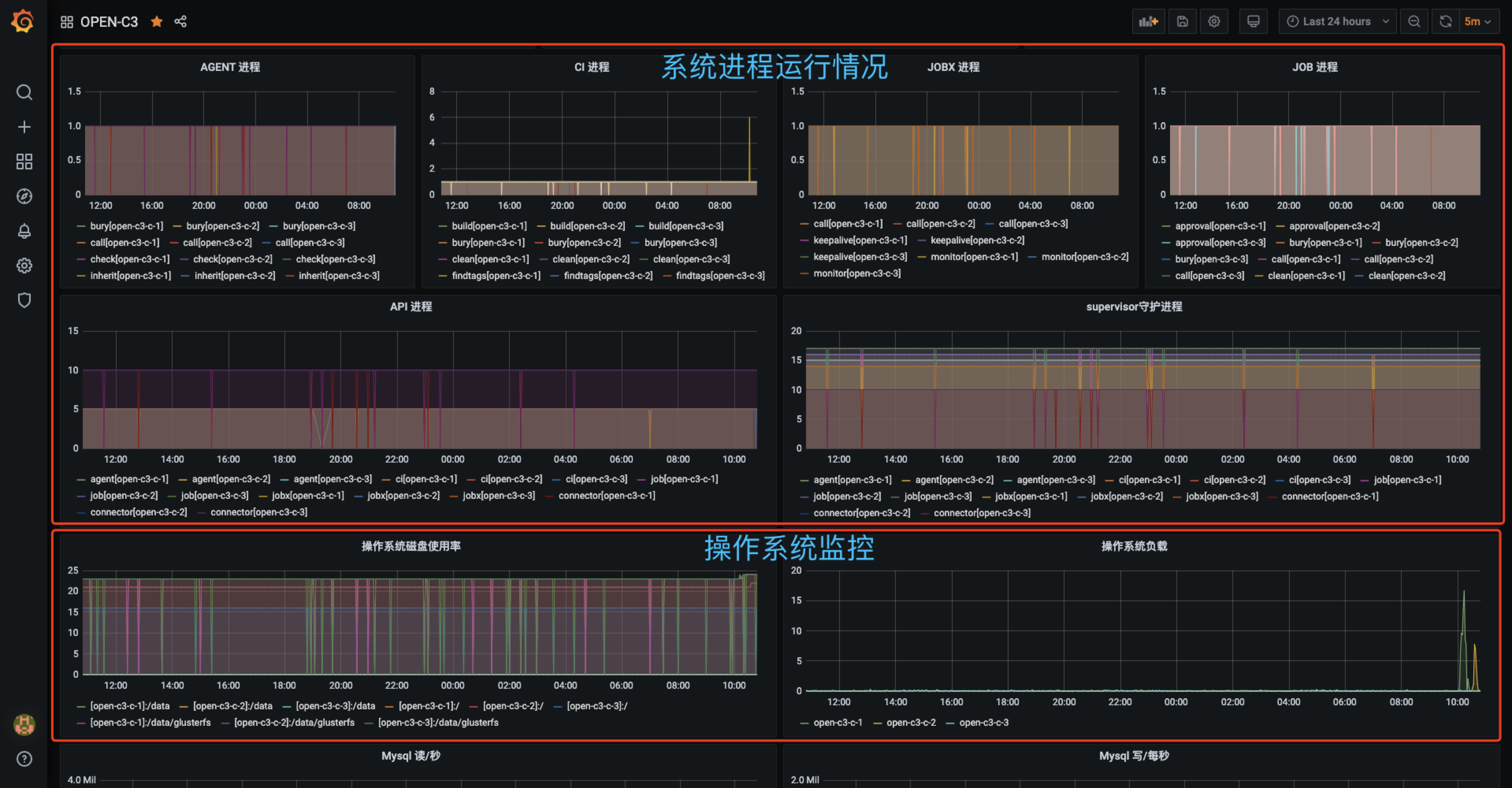The height and width of the screenshot is (788, 1512).
Task: Select clean[open-c3-c-3] in CI legend
Action: click(x=691, y=259)
